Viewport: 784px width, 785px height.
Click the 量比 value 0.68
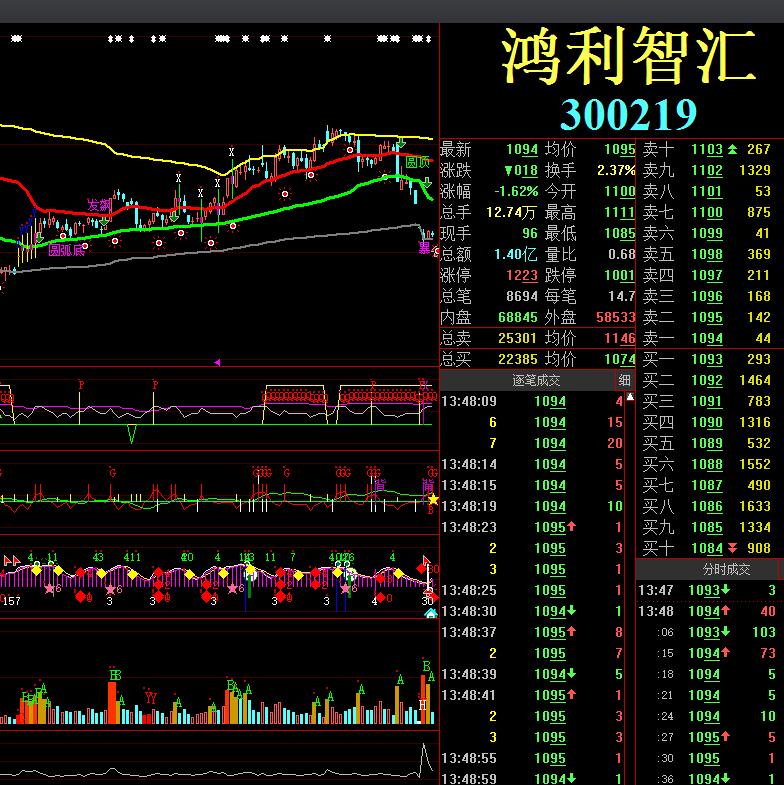(621, 254)
